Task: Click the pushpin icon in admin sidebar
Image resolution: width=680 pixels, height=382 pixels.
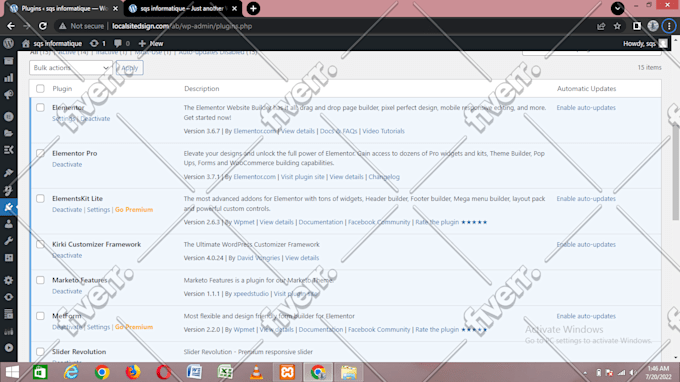Action: click(x=8, y=173)
